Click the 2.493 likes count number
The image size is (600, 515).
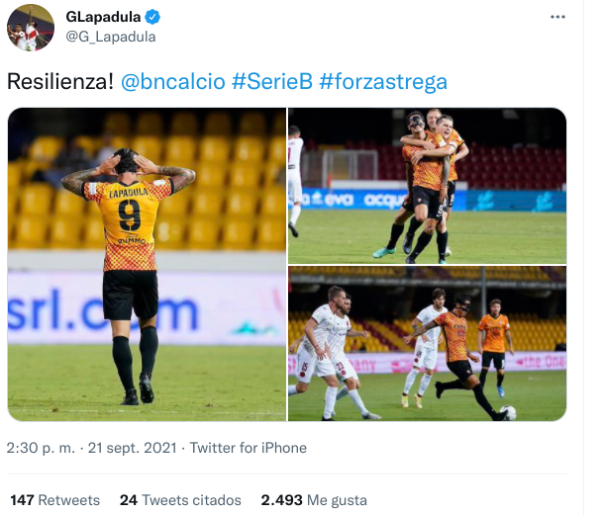click(282, 500)
